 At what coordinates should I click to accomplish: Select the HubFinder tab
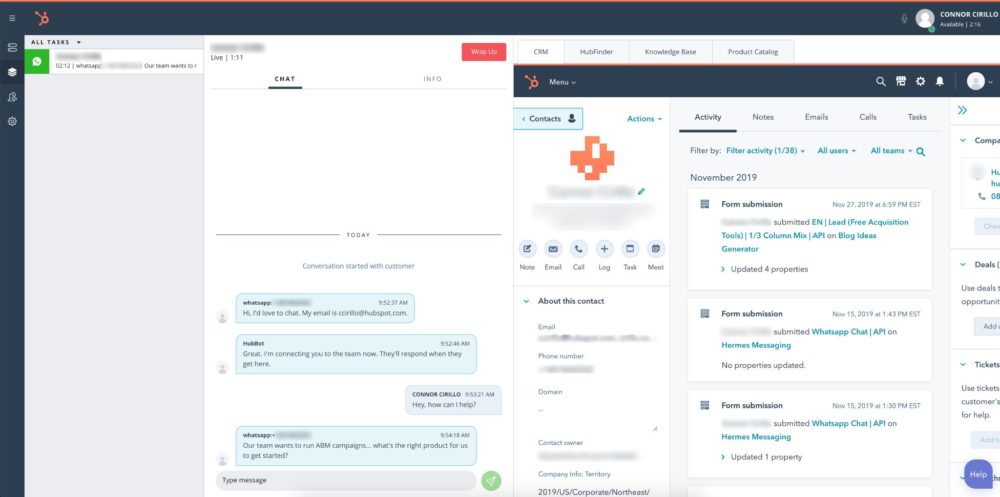(x=596, y=52)
